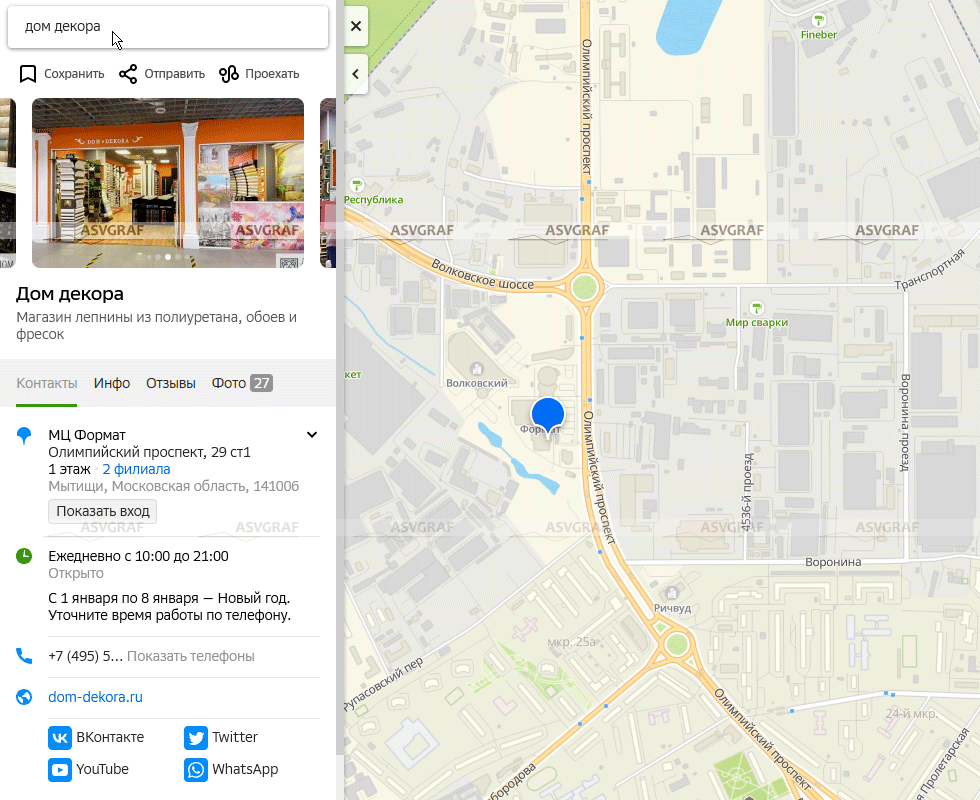Click the search field with 'дом декора'
Image resolution: width=980 pixels, height=800 pixels.
pos(168,27)
